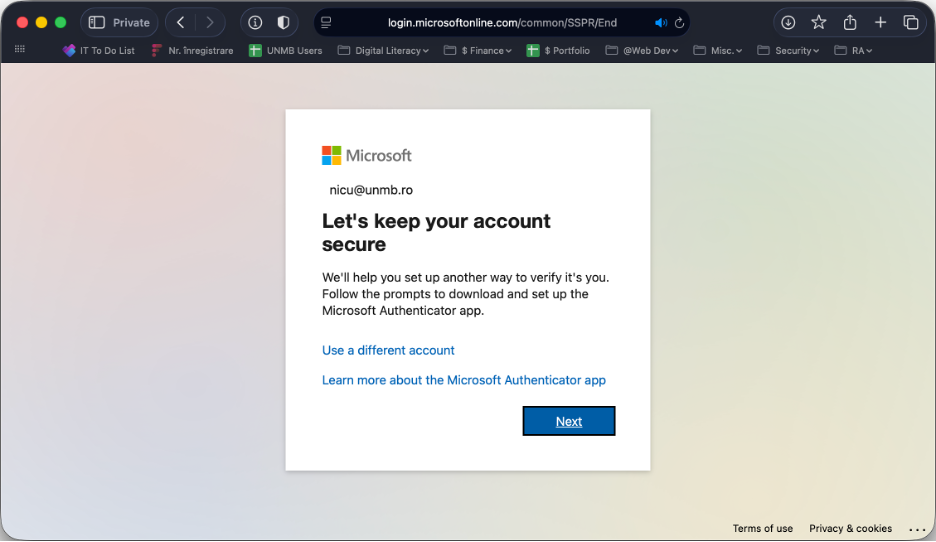Open the Privacy & cookies footer link
The width and height of the screenshot is (936, 542).
point(850,528)
